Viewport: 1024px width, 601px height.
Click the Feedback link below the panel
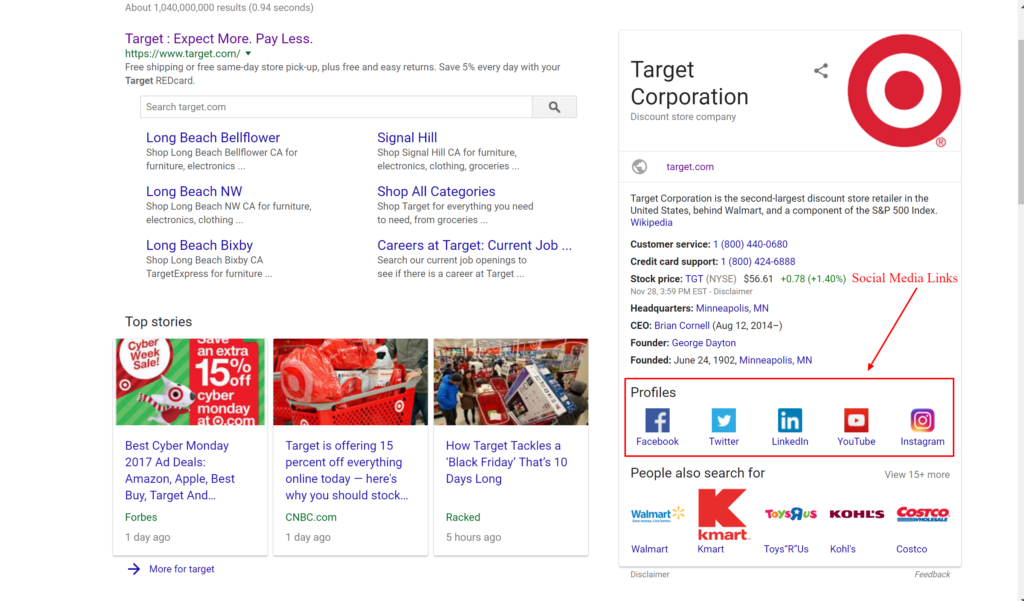click(x=932, y=574)
